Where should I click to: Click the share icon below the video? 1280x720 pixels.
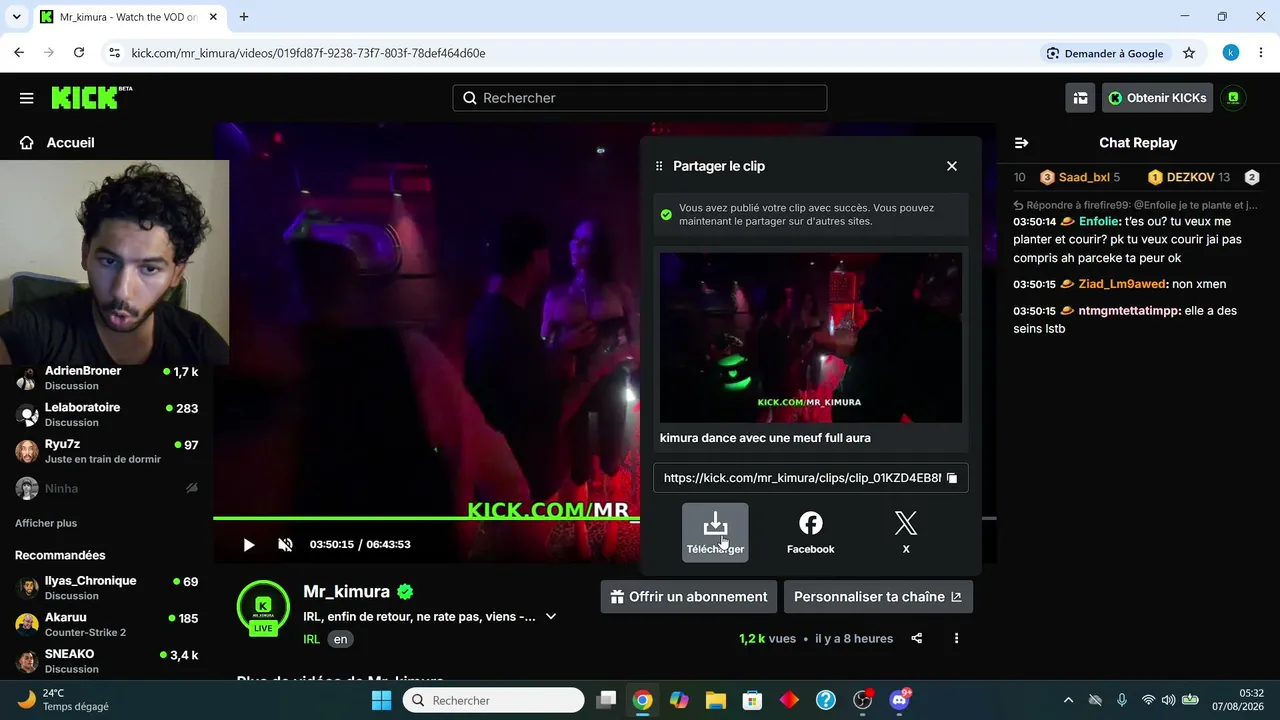[x=916, y=639]
